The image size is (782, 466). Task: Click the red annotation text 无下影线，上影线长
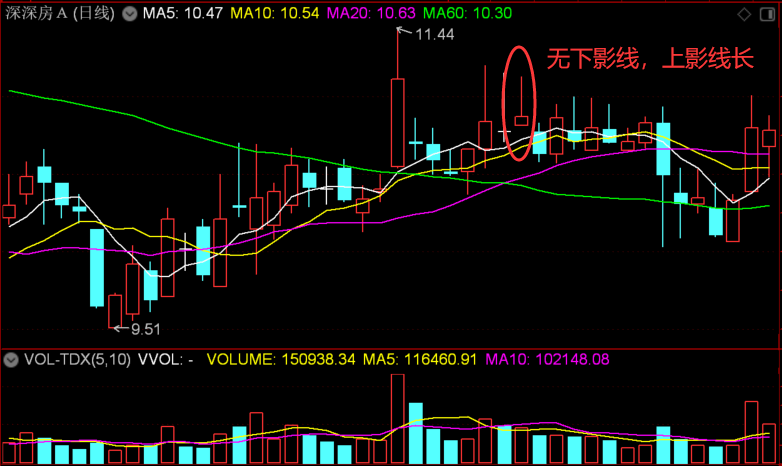650,59
